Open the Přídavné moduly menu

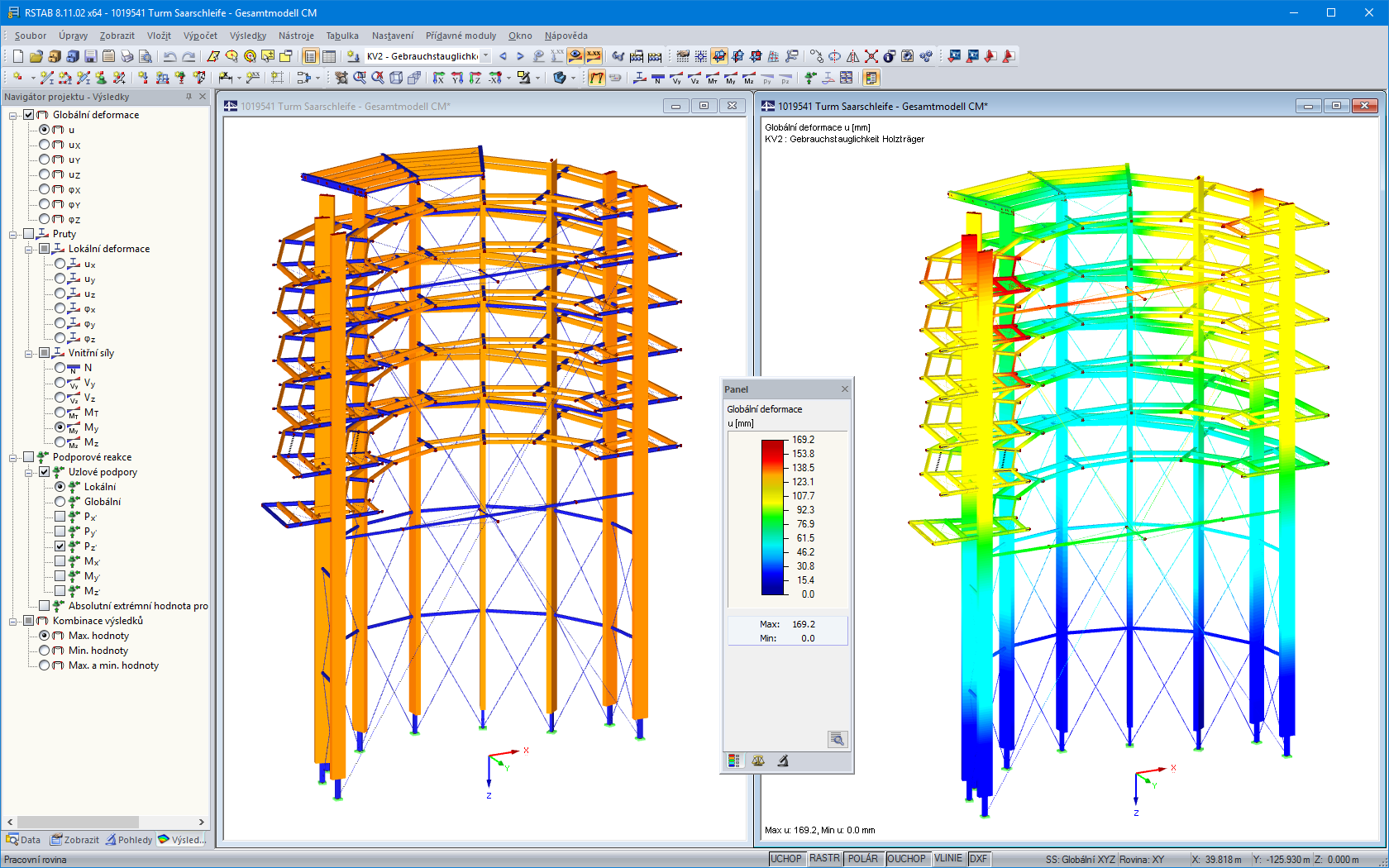point(461,36)
